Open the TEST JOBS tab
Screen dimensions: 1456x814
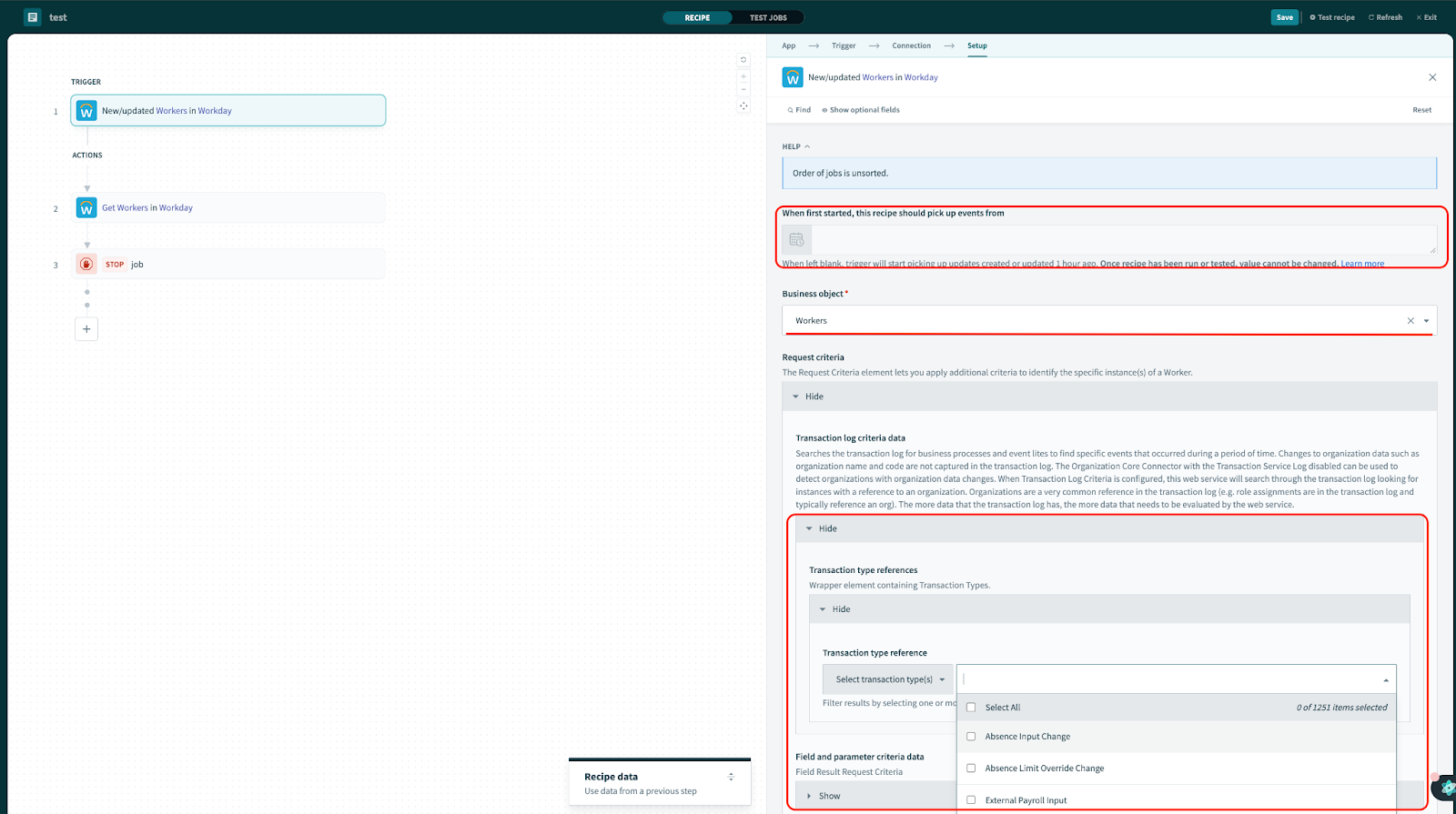[x=768, y=17]
